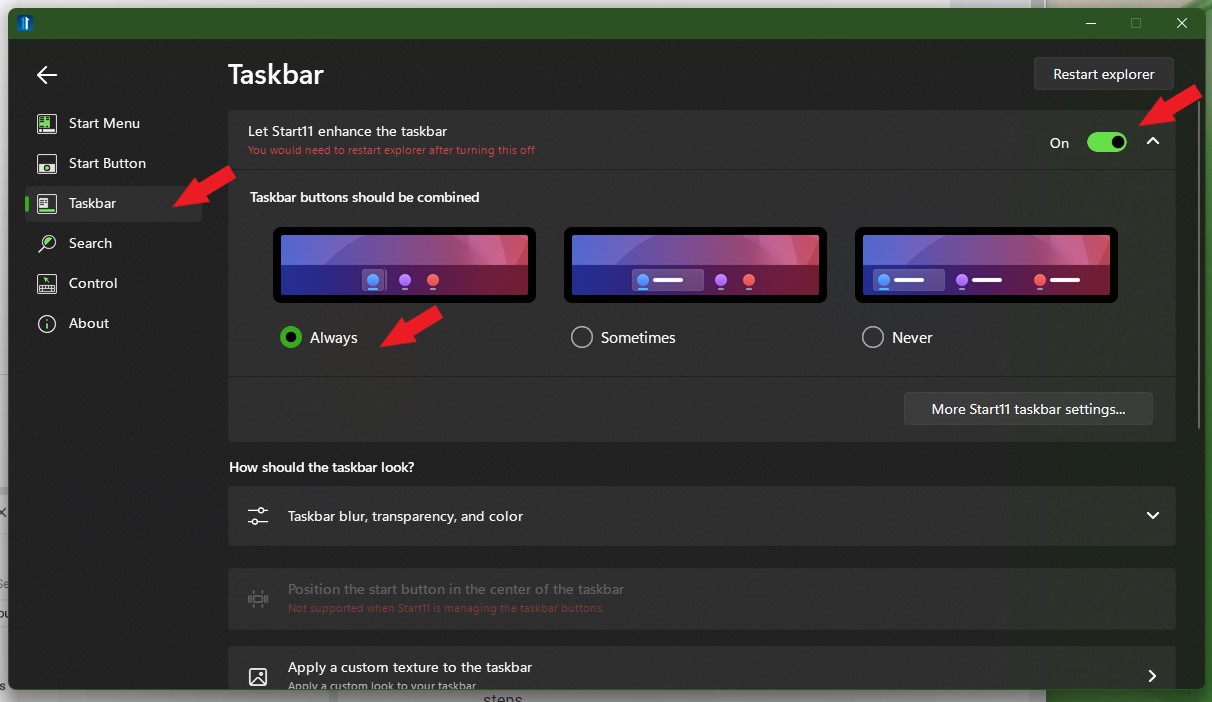The width and height of the screenshot is (1212, 702).
Task: Turn off Let Start11 enhance the taskbar
Action: pos(1107,142)
